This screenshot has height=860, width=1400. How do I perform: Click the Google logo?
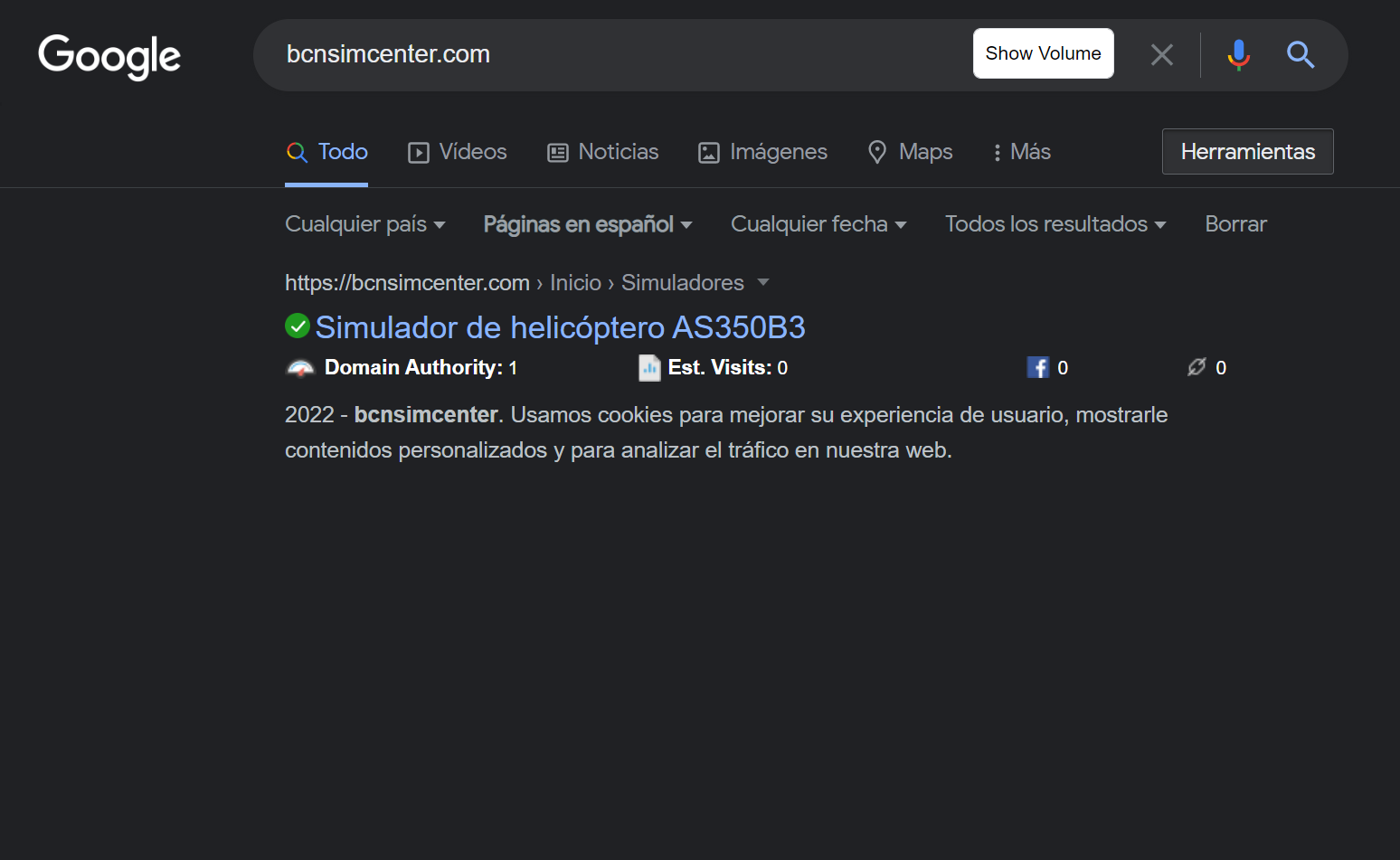coord(109,56)
